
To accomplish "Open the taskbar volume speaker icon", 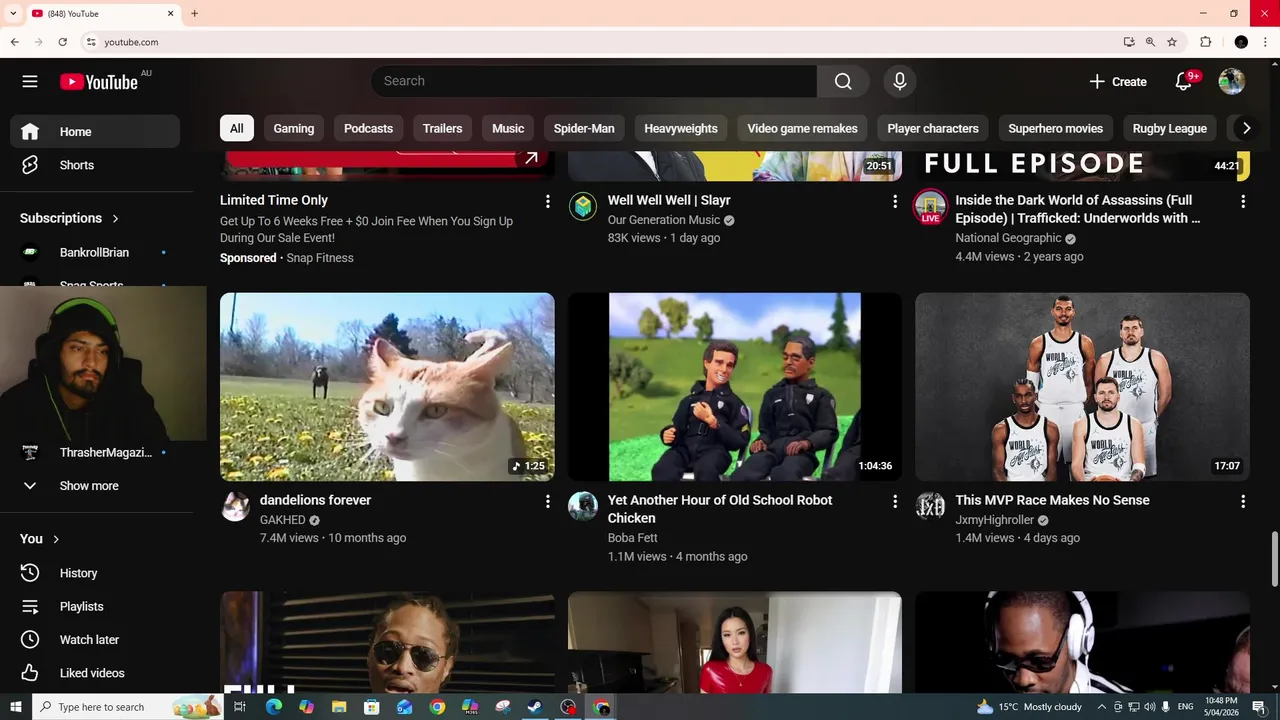I will pos(1149,707).
